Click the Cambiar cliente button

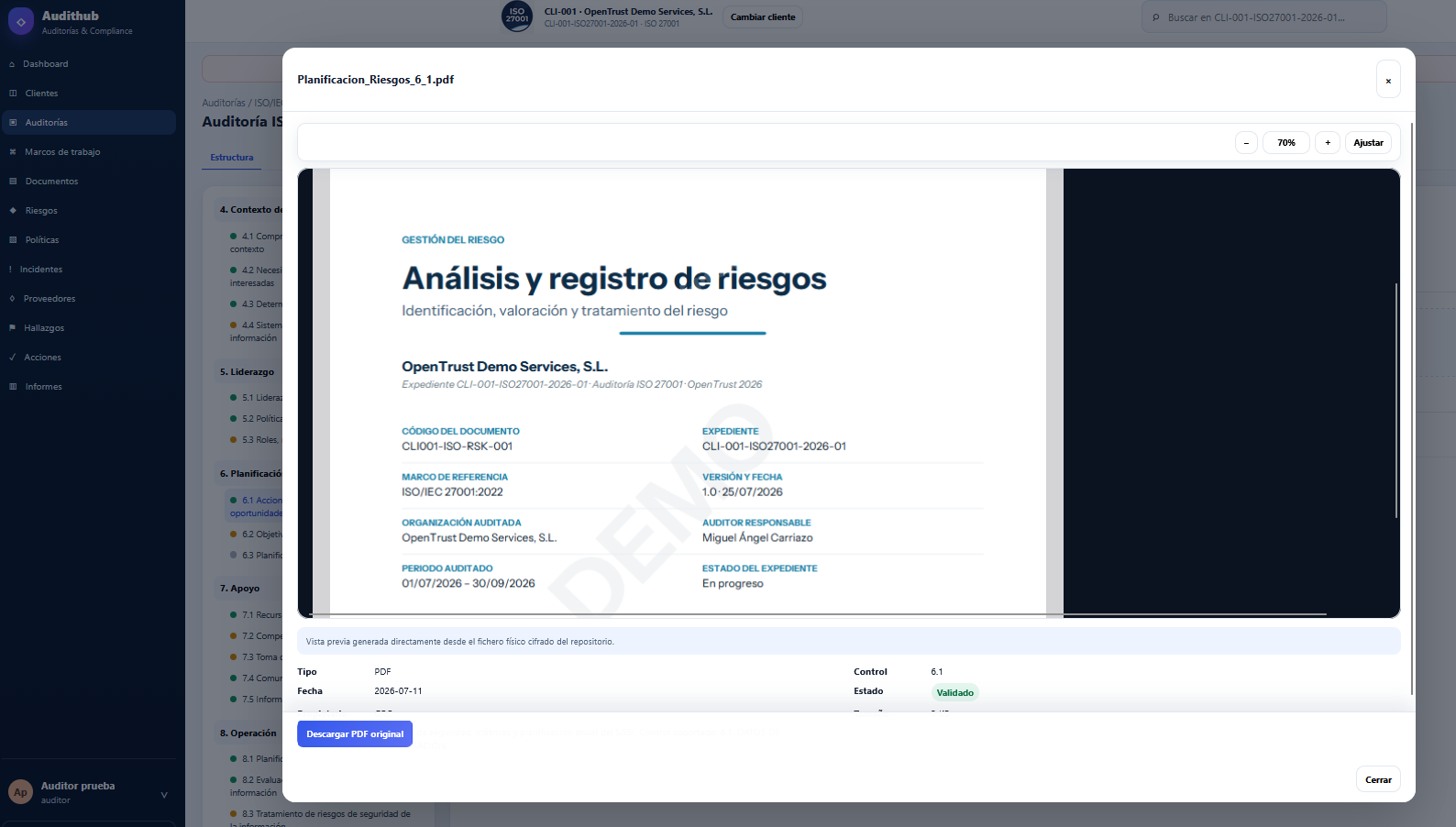click(x=763, y=17)
